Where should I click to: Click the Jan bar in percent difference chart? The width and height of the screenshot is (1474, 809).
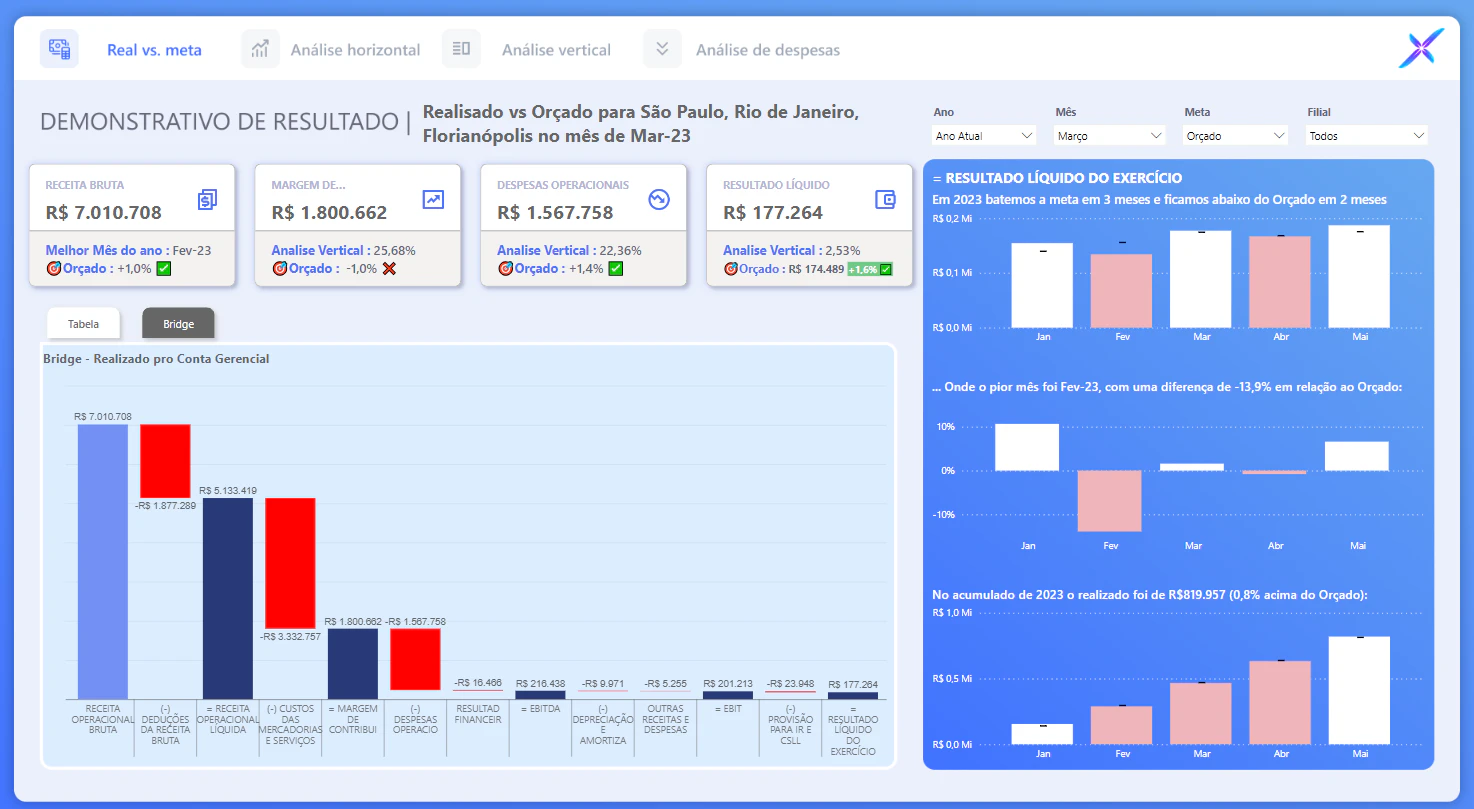(1027, 447)
